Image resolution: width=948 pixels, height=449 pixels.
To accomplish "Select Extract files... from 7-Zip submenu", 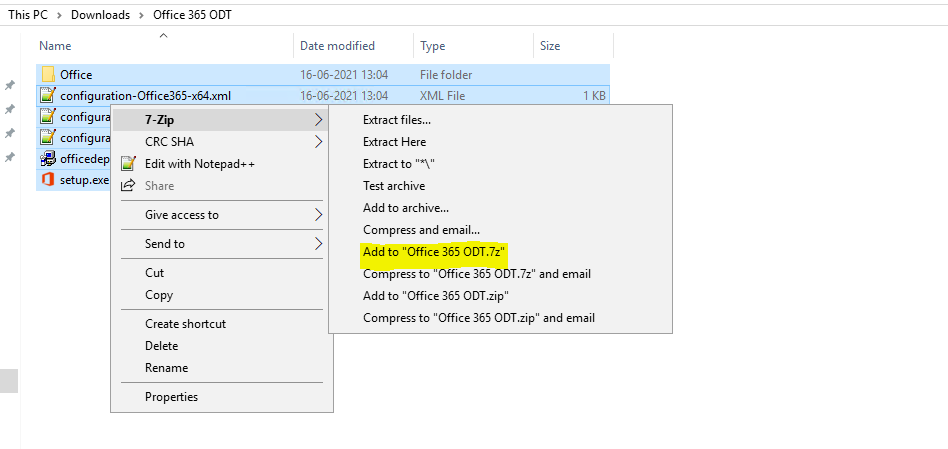I will click(x=397, y=120).
